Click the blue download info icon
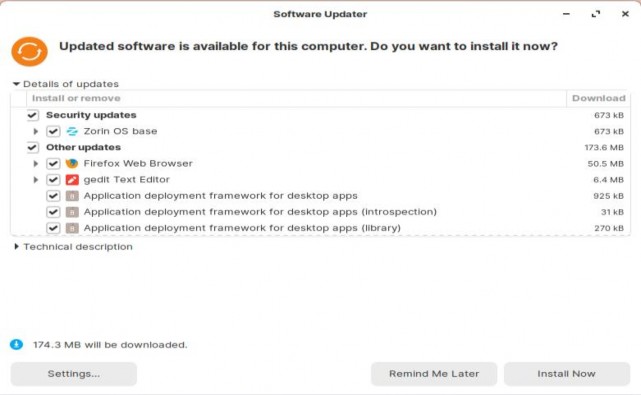The image size is (641, 395). (x=16, y=345)
